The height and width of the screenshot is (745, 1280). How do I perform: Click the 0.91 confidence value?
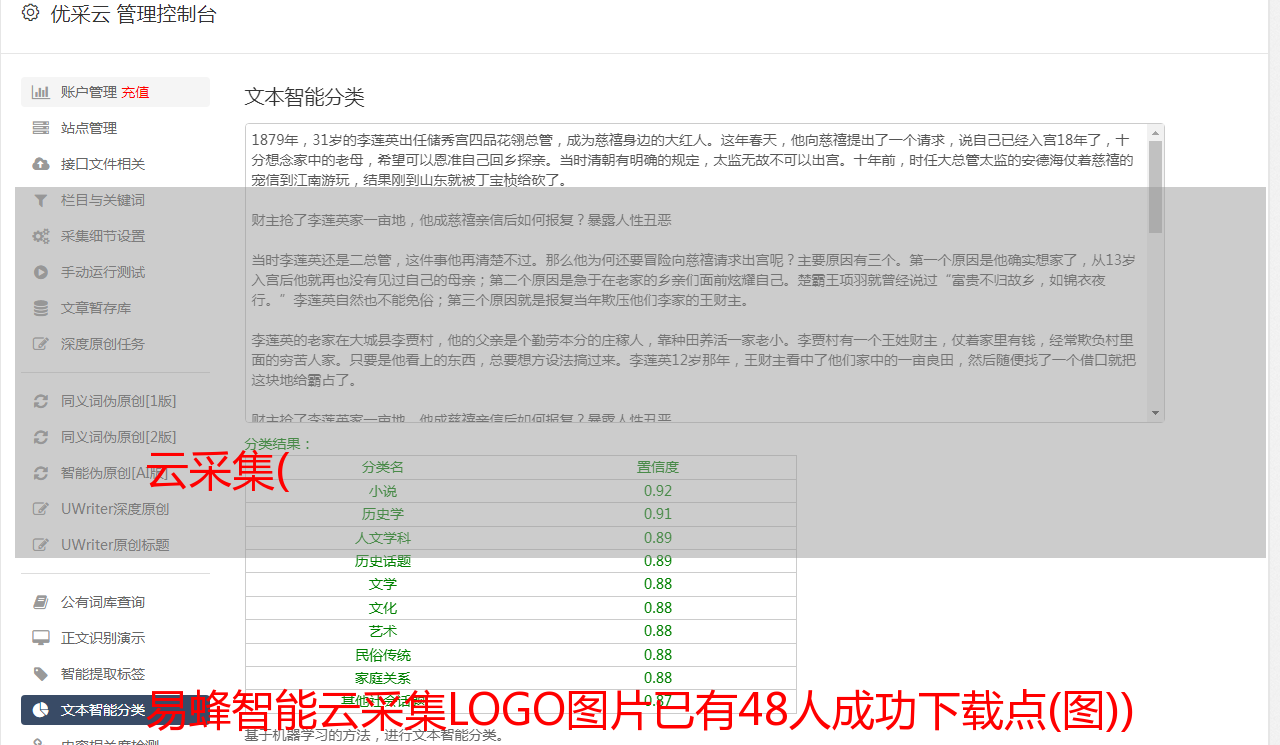pos(658,514)
